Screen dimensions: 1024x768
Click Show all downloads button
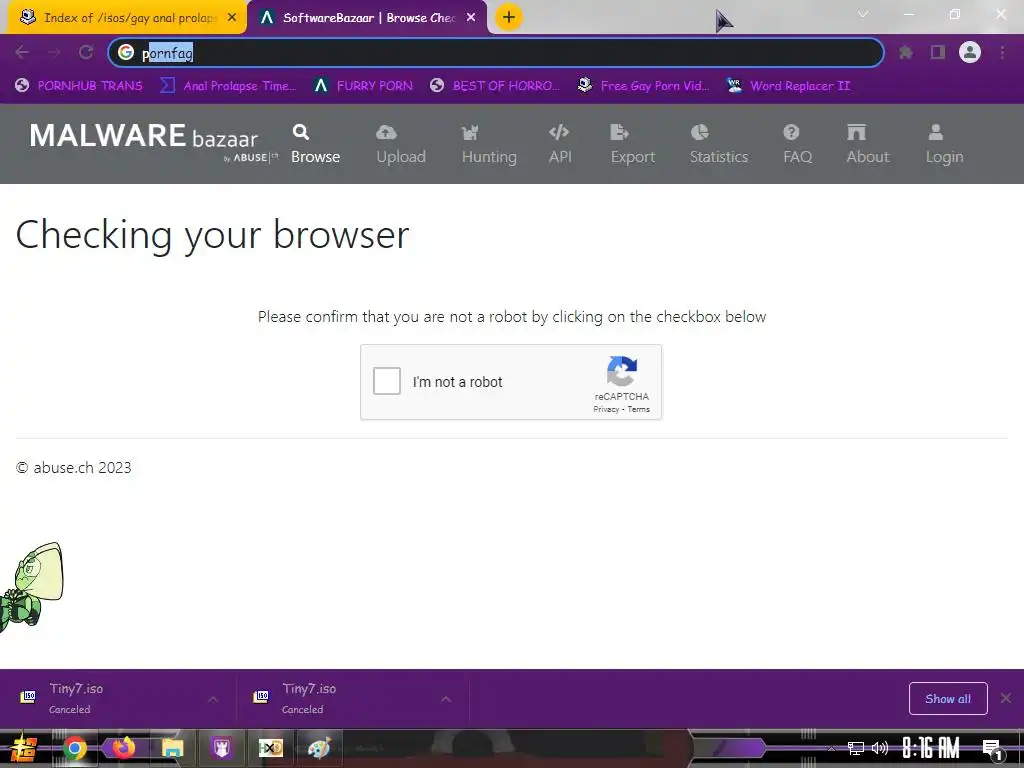click(948, 699)
